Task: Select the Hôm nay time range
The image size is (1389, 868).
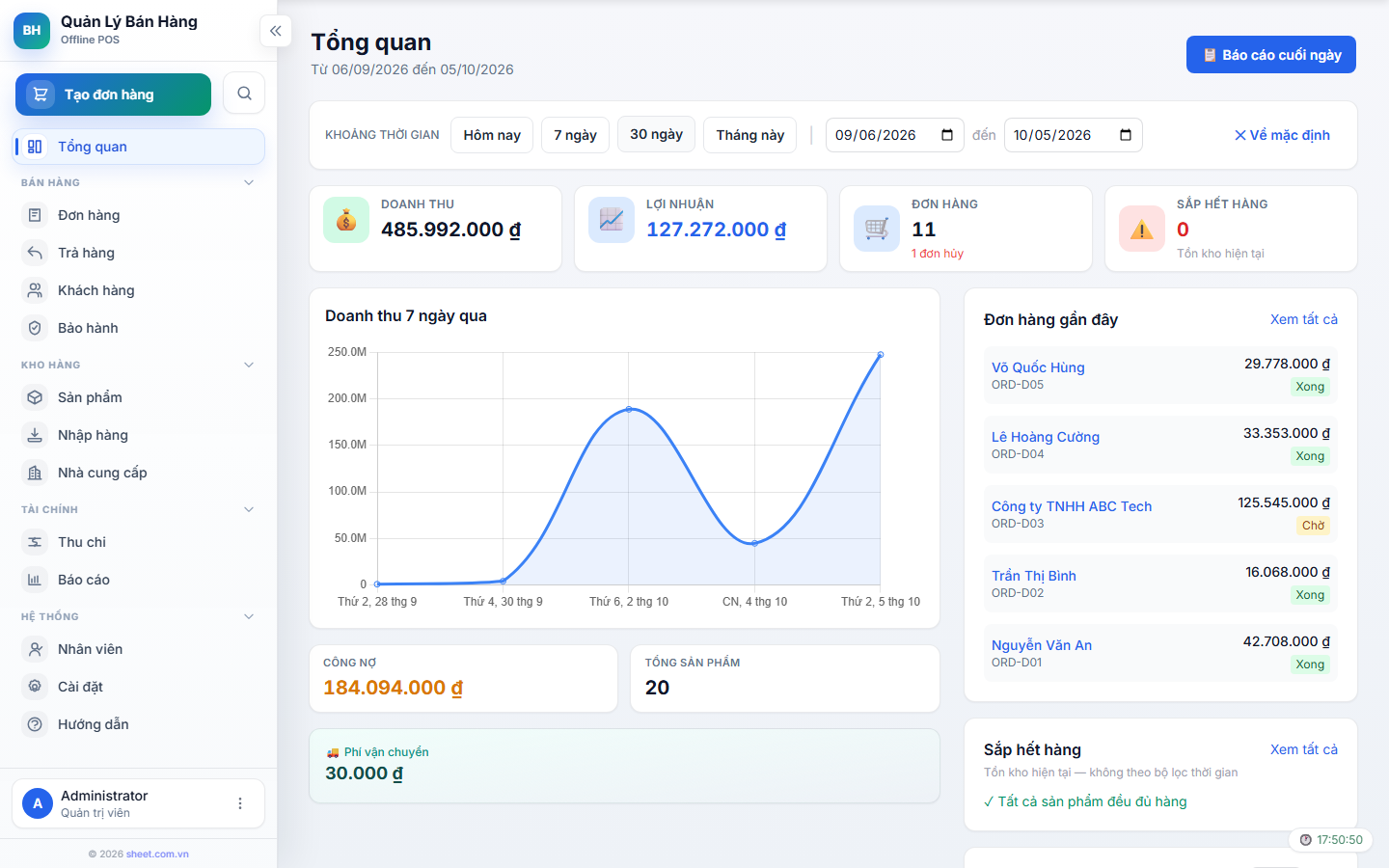Action: 492,135
